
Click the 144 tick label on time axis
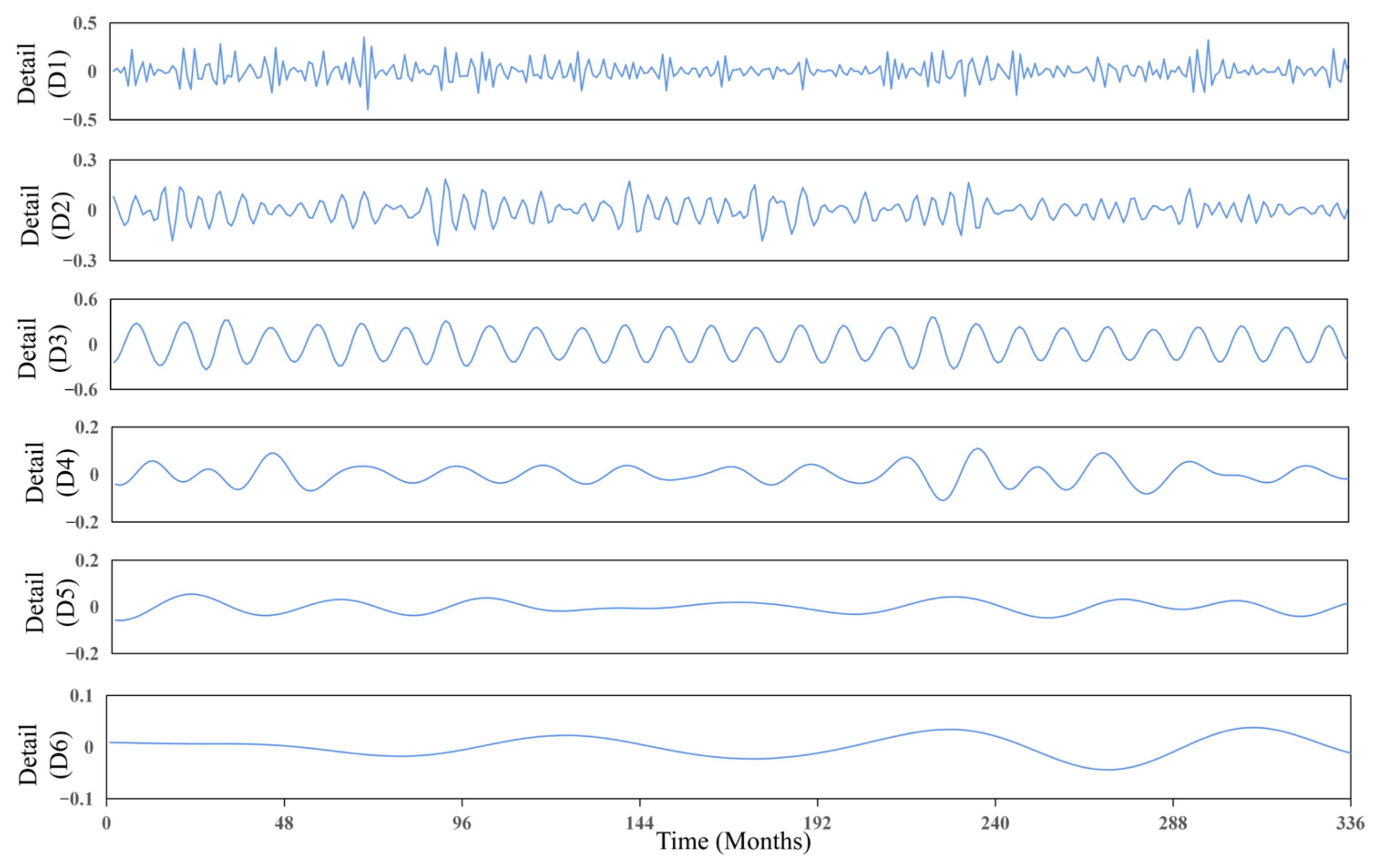coord(639,823)
